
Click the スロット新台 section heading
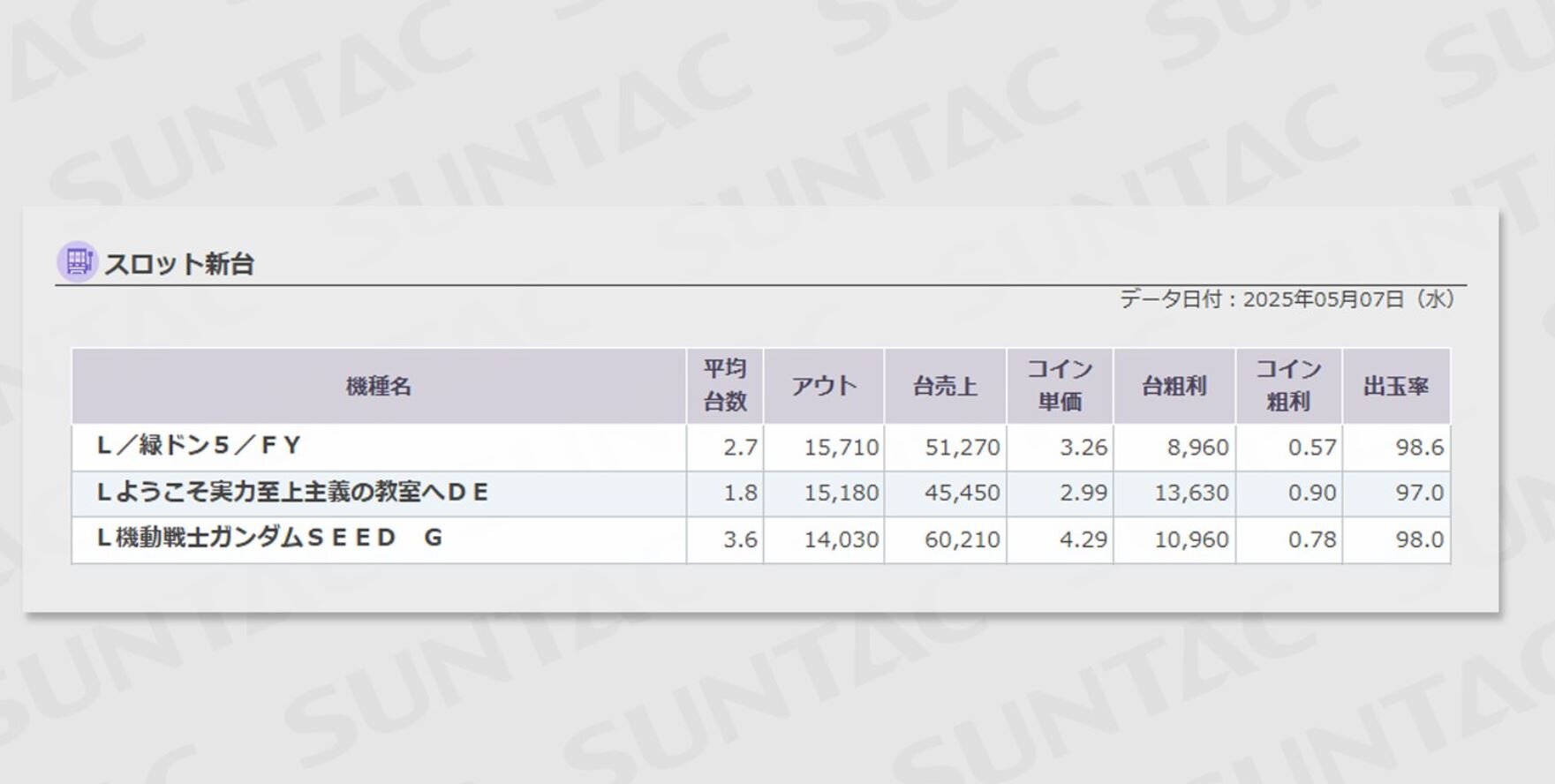coord(179,264)
